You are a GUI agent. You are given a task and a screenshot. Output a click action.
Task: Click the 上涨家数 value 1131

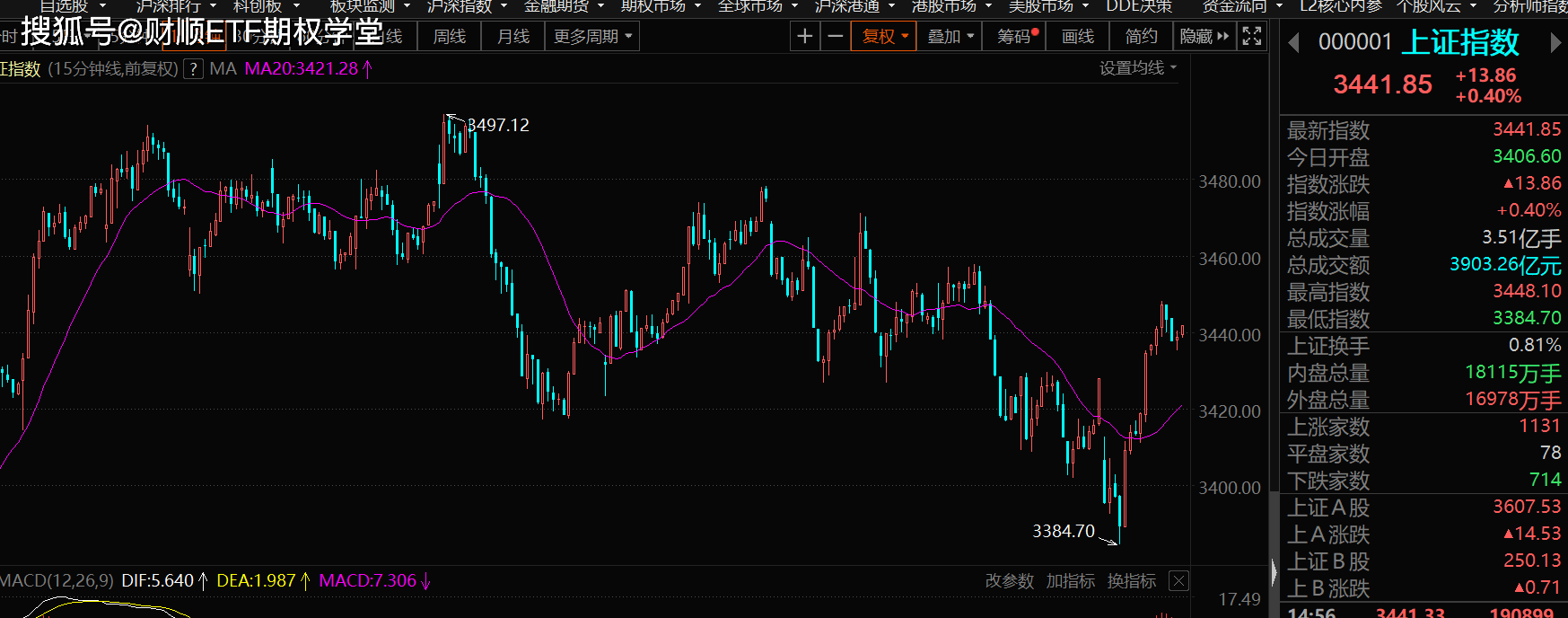tap(1540, 426)
